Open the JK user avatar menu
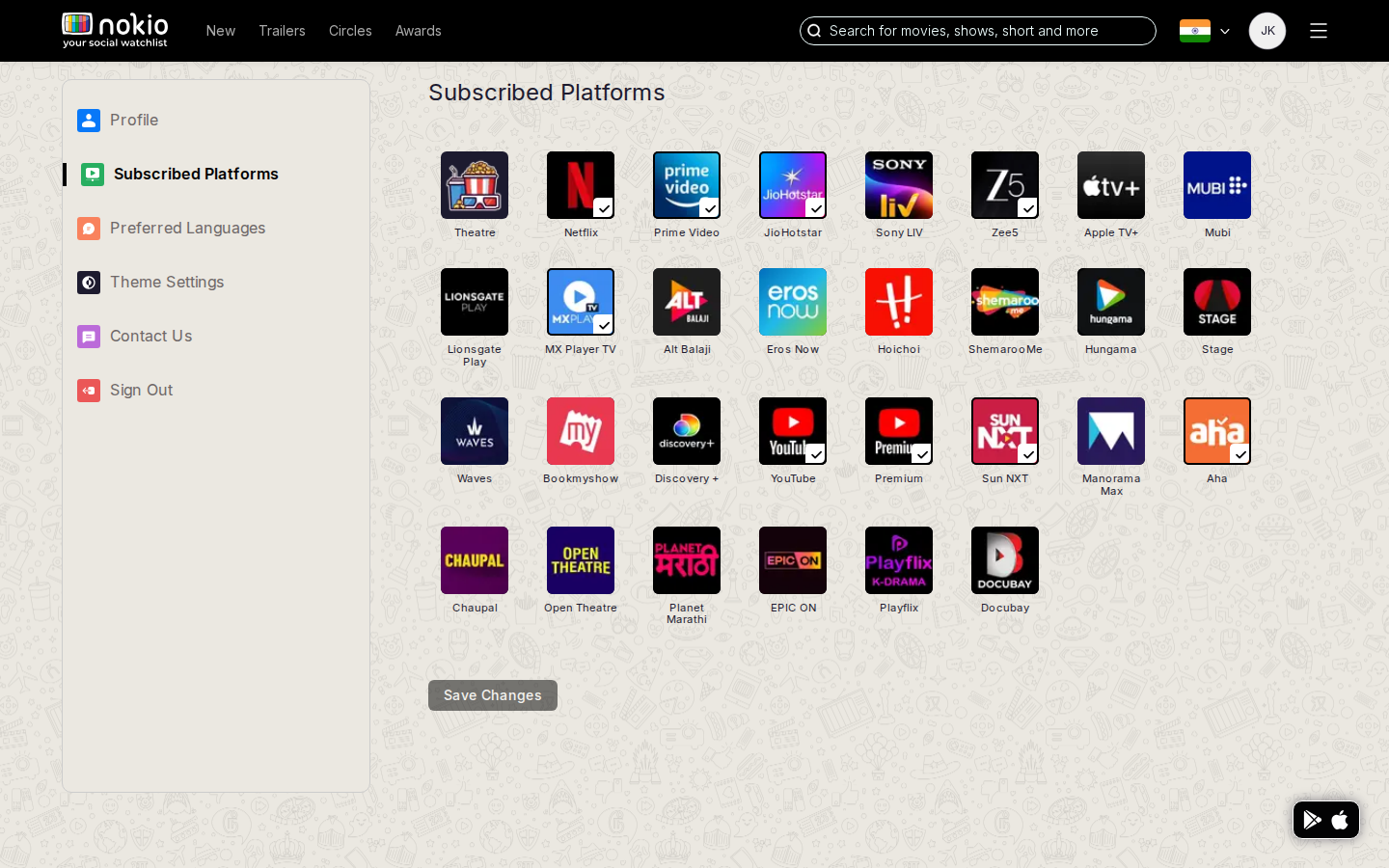Screen dimensions: 1389x868 click(1267, 31)
